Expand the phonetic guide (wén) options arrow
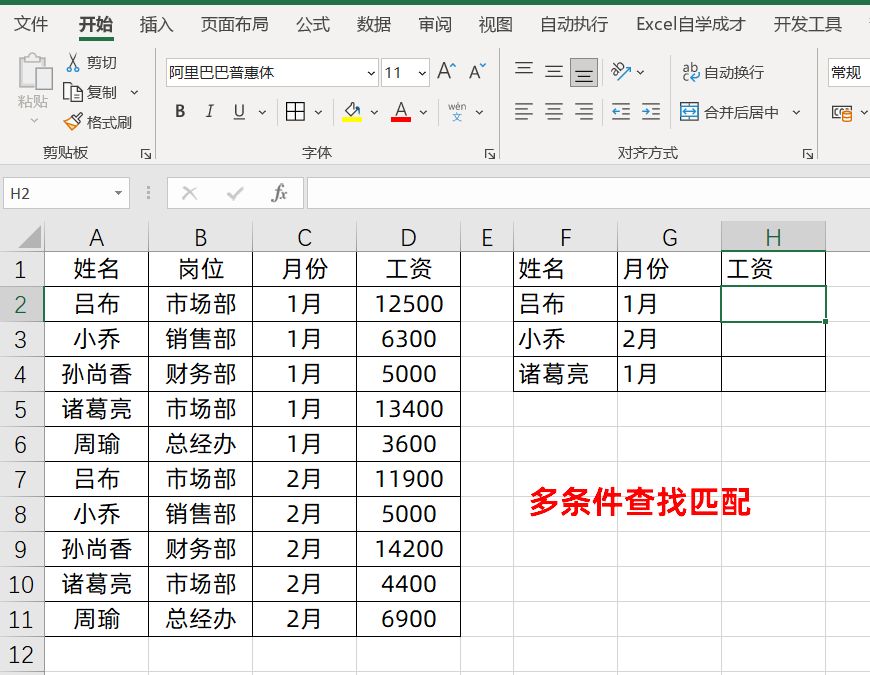This screenshot has width=870, height=675. pos(479,112)
